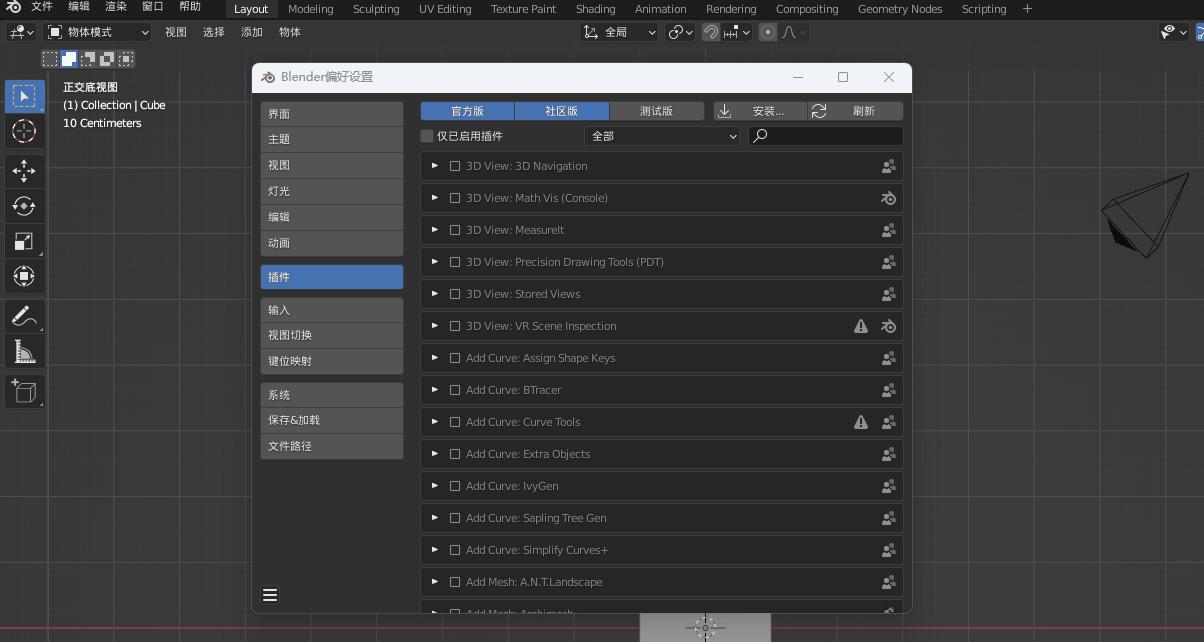Click the add-on search field

[833, 136]
